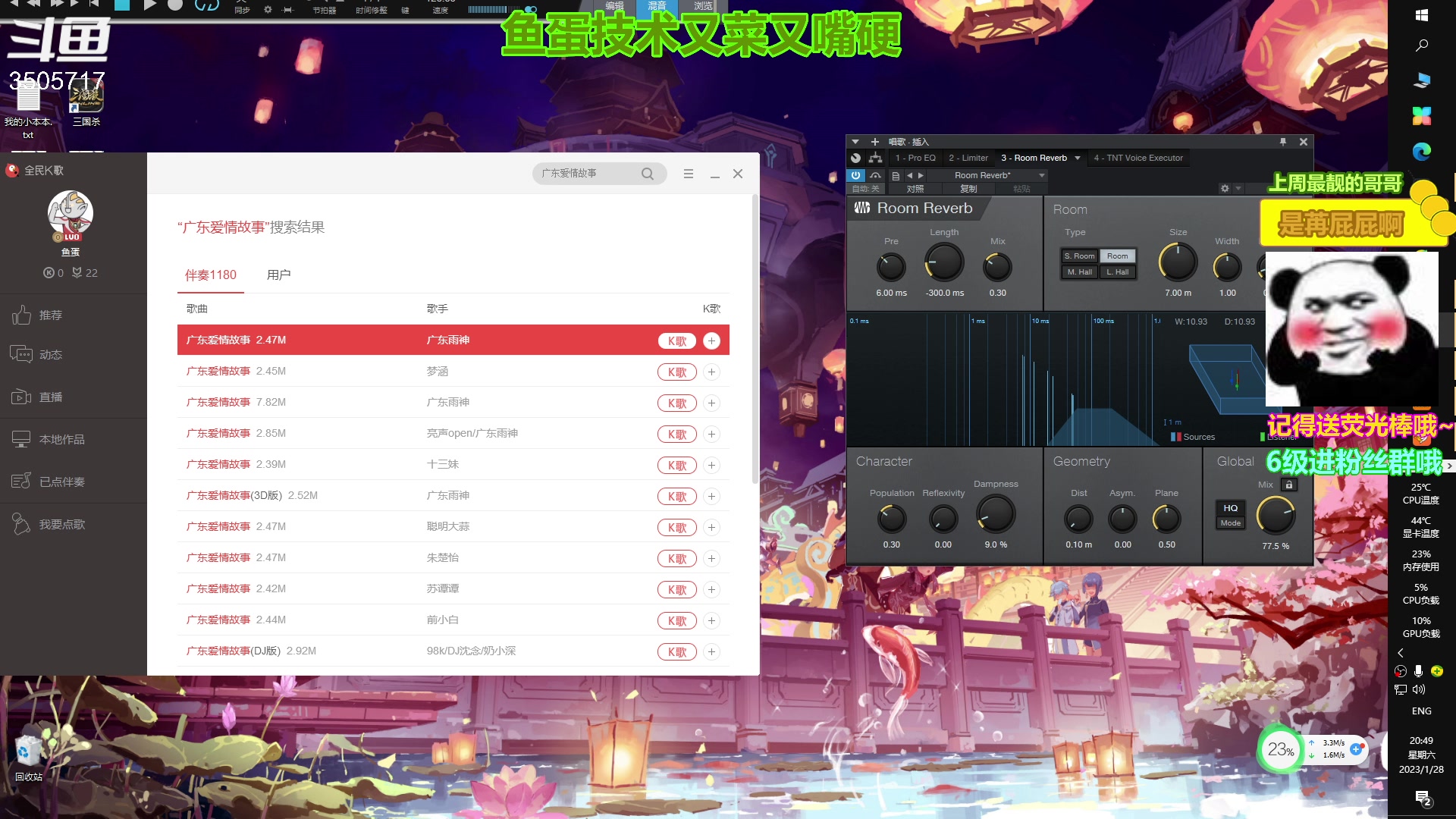Screen dimensions: 1456x819
Task: Click the search magnifier in 全民K歌
Action: click(647, 174)
